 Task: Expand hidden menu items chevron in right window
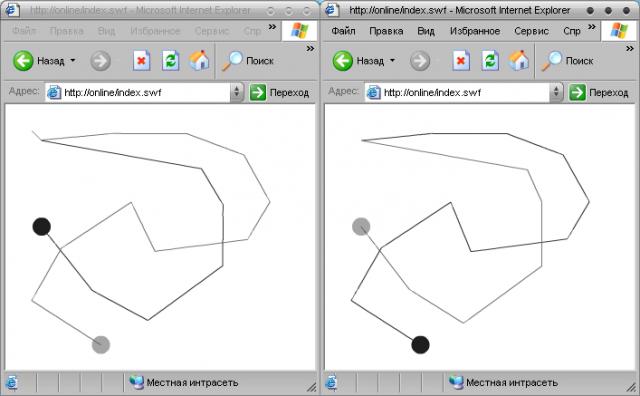tap(592, 27)
